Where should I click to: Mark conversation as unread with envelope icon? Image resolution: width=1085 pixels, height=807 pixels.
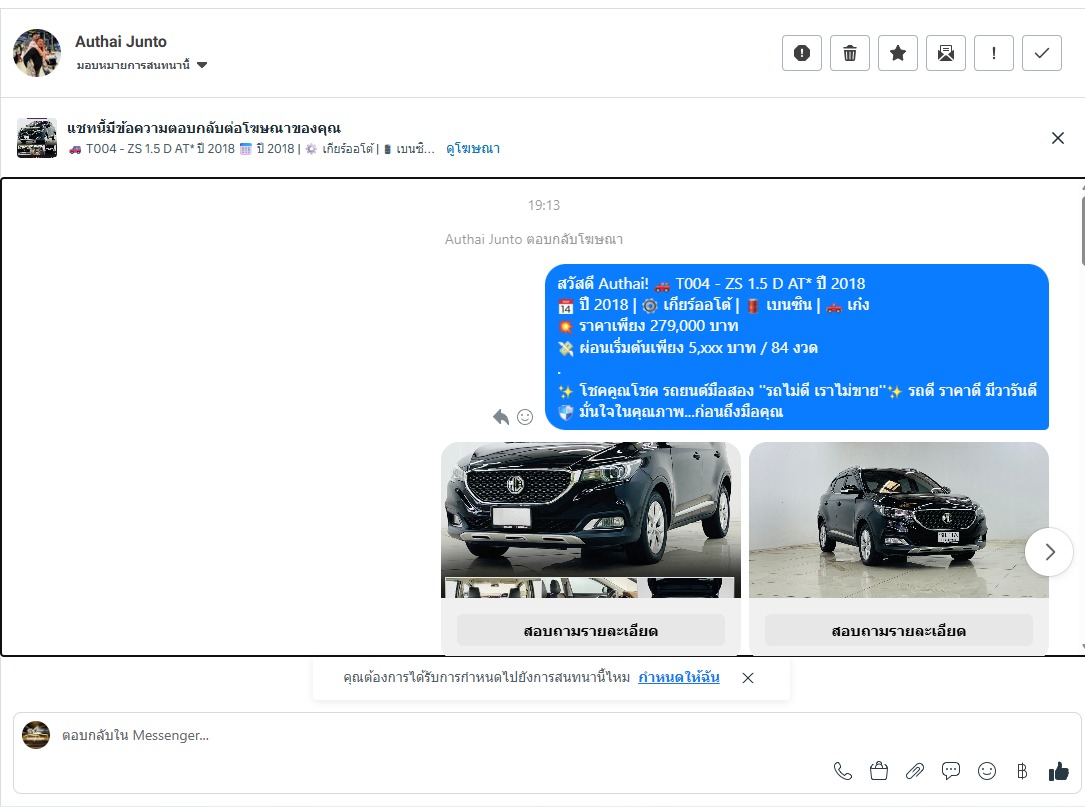coord(945,53)
